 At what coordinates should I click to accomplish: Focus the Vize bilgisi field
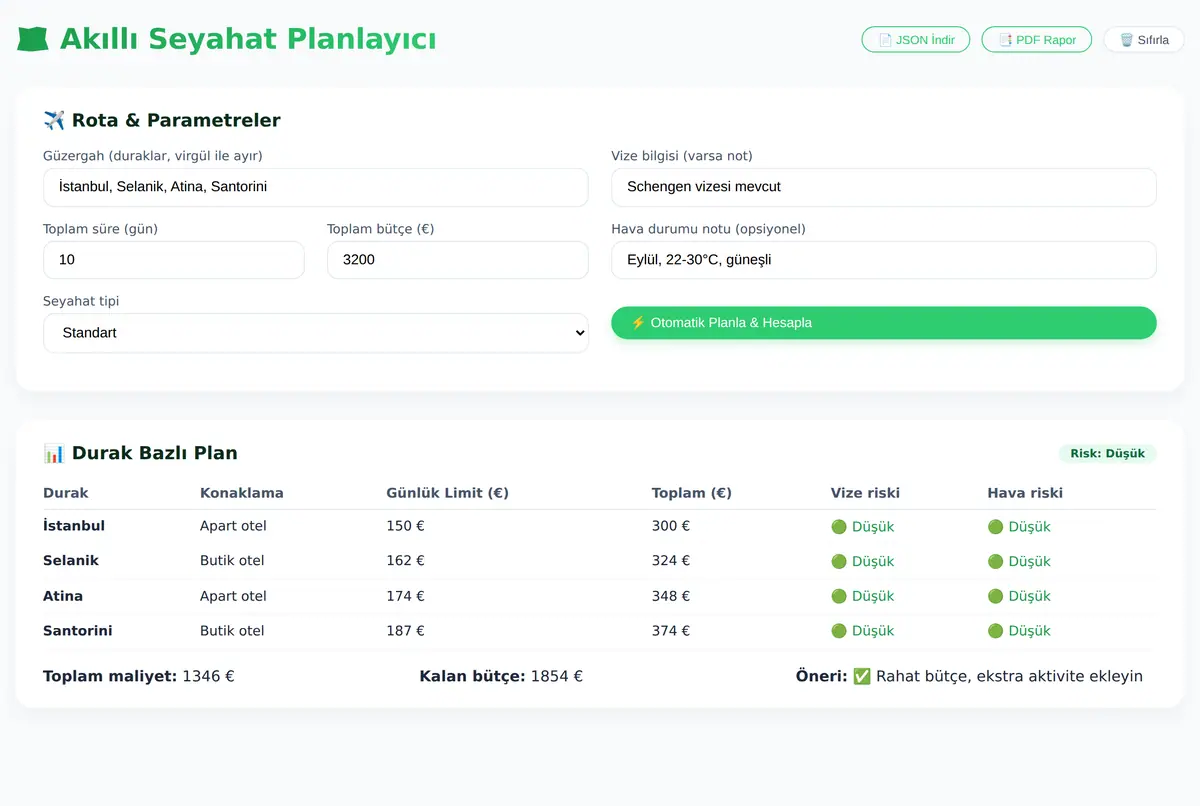pos(884,187)
